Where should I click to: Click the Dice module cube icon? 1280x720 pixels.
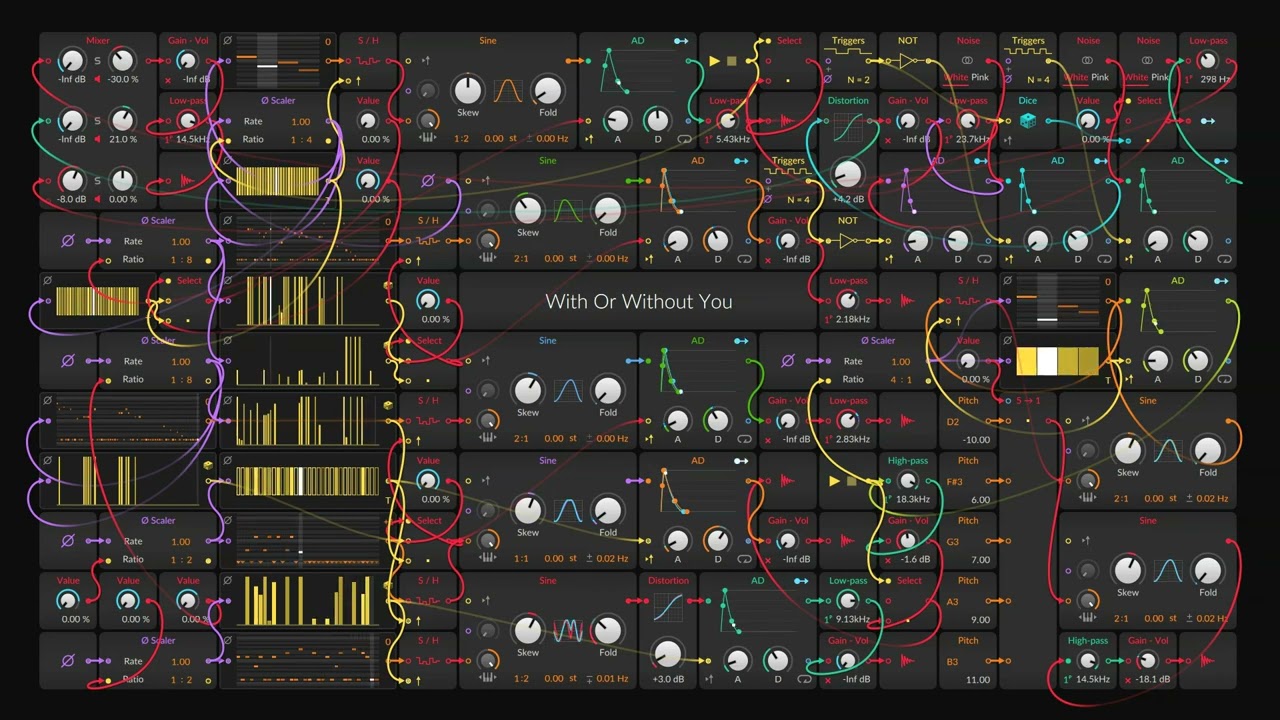[1028, 121]
